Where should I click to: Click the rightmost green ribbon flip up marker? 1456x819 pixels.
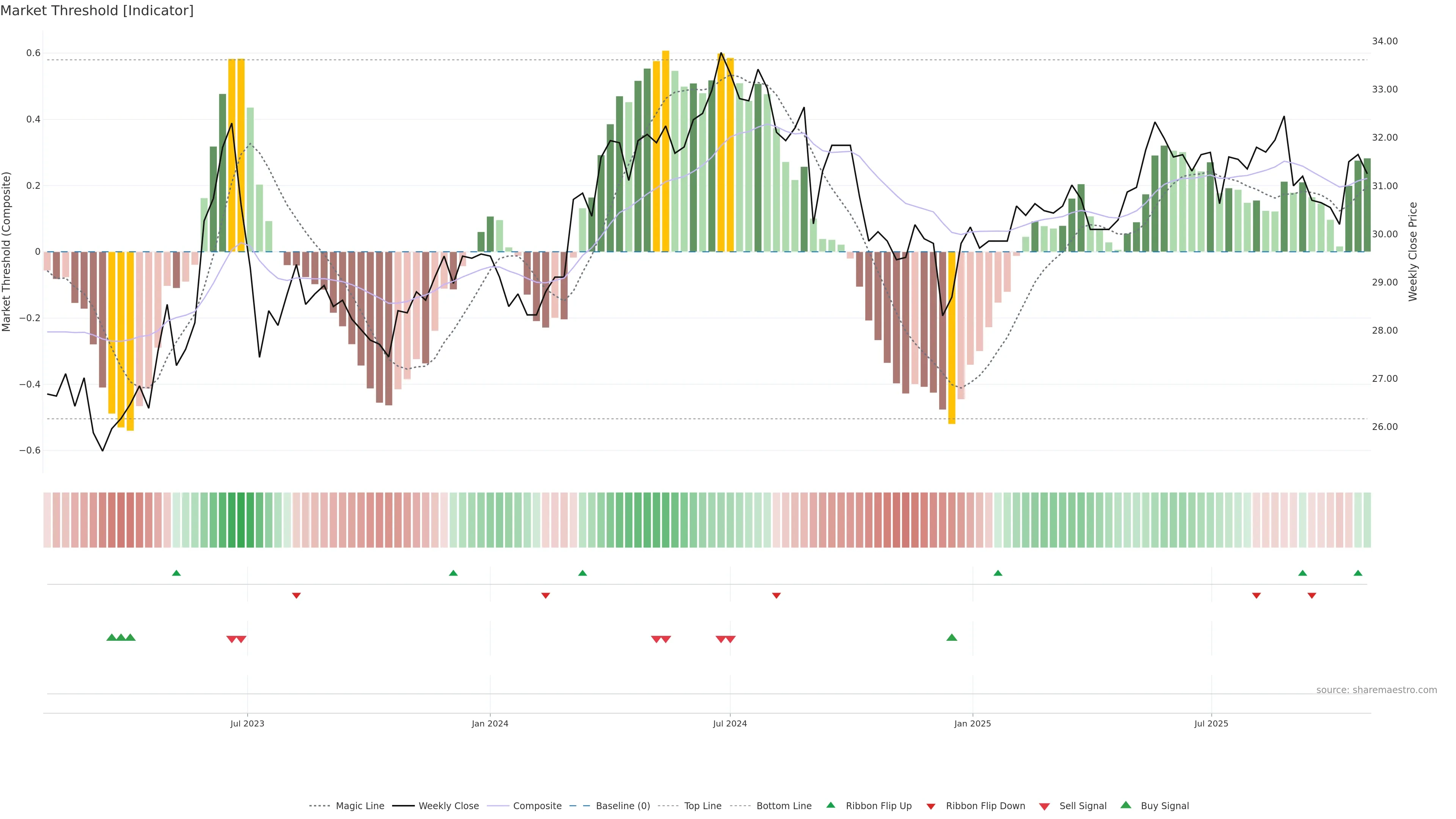[x=1358, y=573]
